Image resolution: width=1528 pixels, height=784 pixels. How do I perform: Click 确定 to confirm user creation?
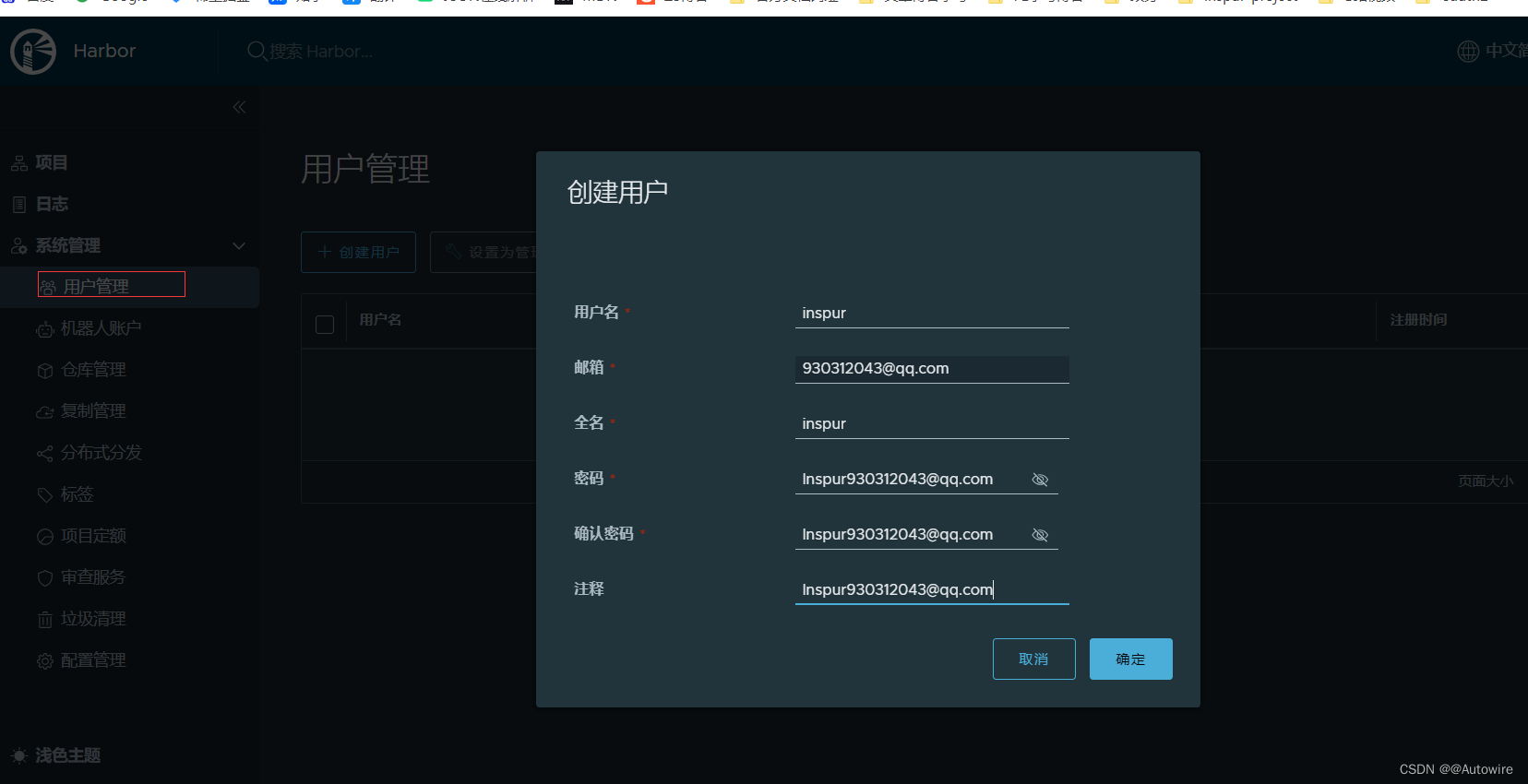(1131, 659)
